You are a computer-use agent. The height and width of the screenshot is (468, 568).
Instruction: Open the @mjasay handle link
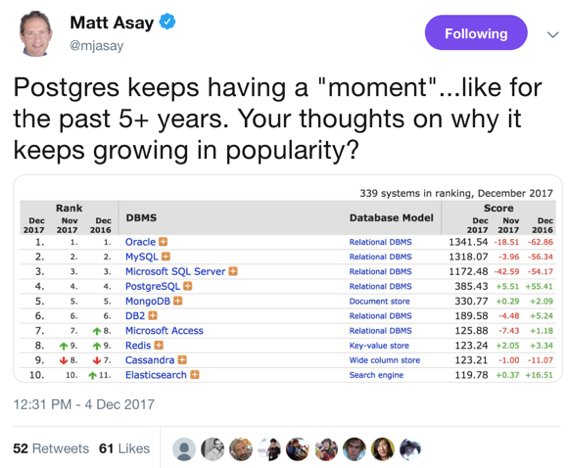(x=97, y=46)
